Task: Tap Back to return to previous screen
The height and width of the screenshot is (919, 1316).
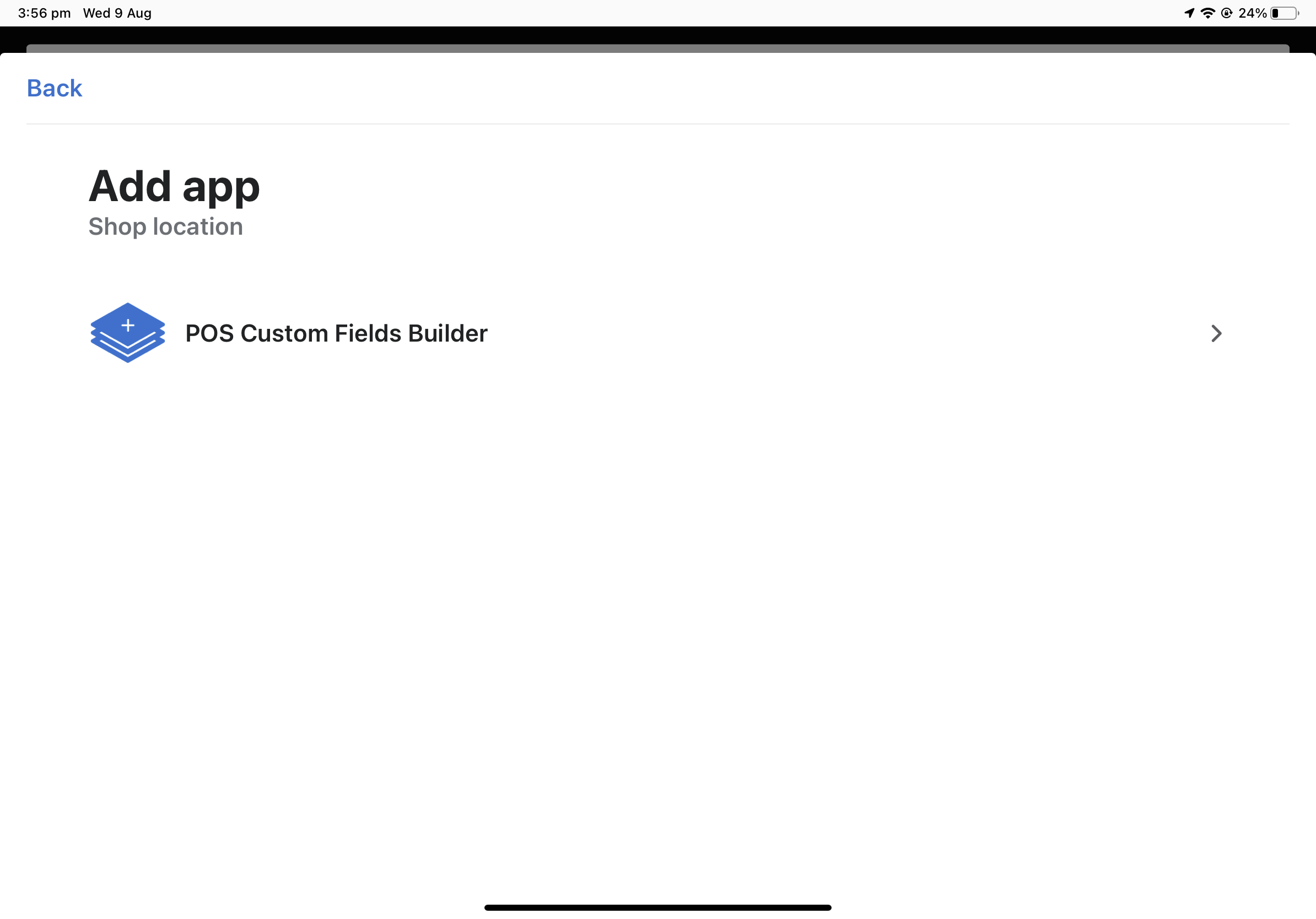Action: 54,89
